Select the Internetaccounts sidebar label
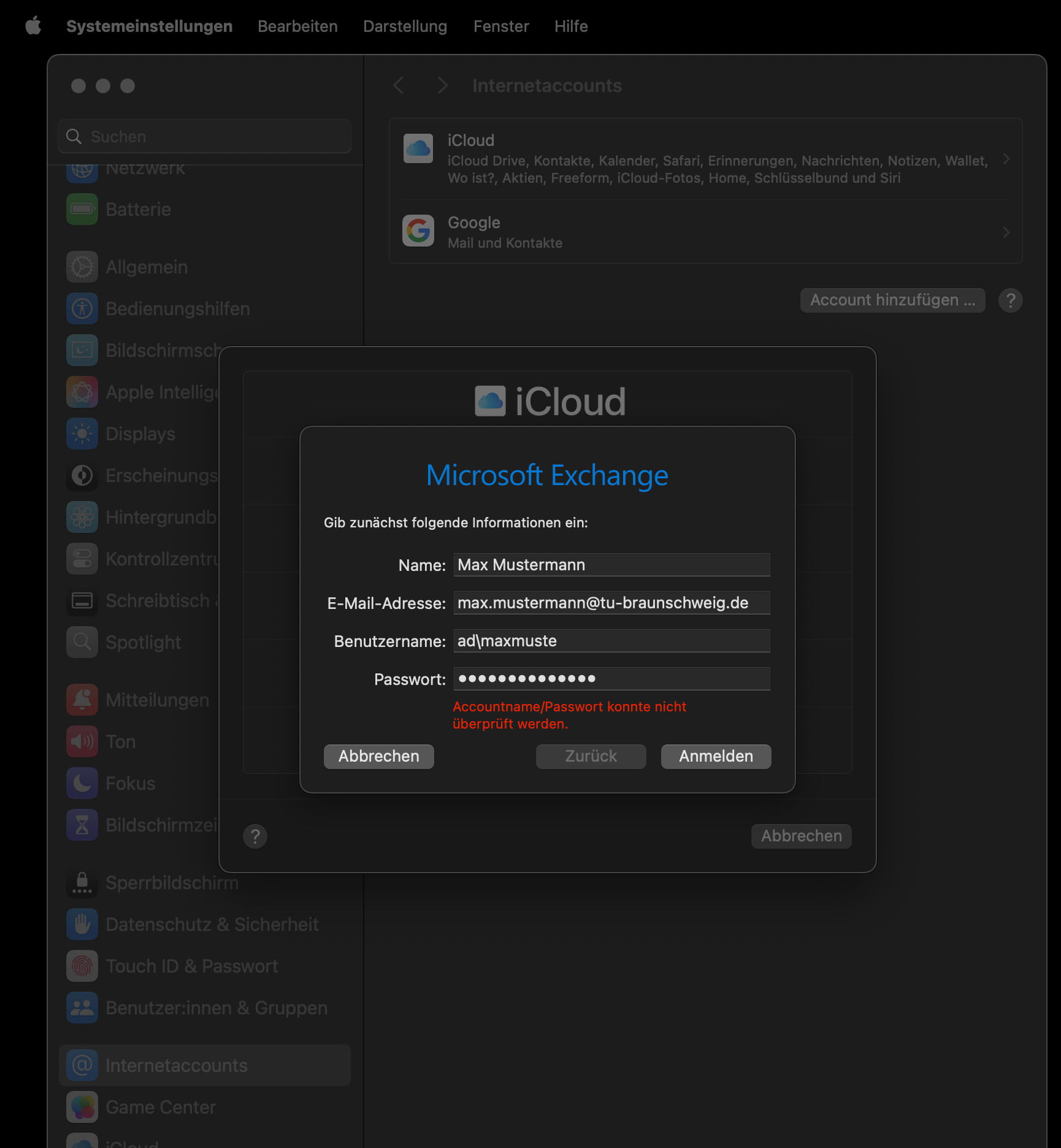 click(177, 1065)
